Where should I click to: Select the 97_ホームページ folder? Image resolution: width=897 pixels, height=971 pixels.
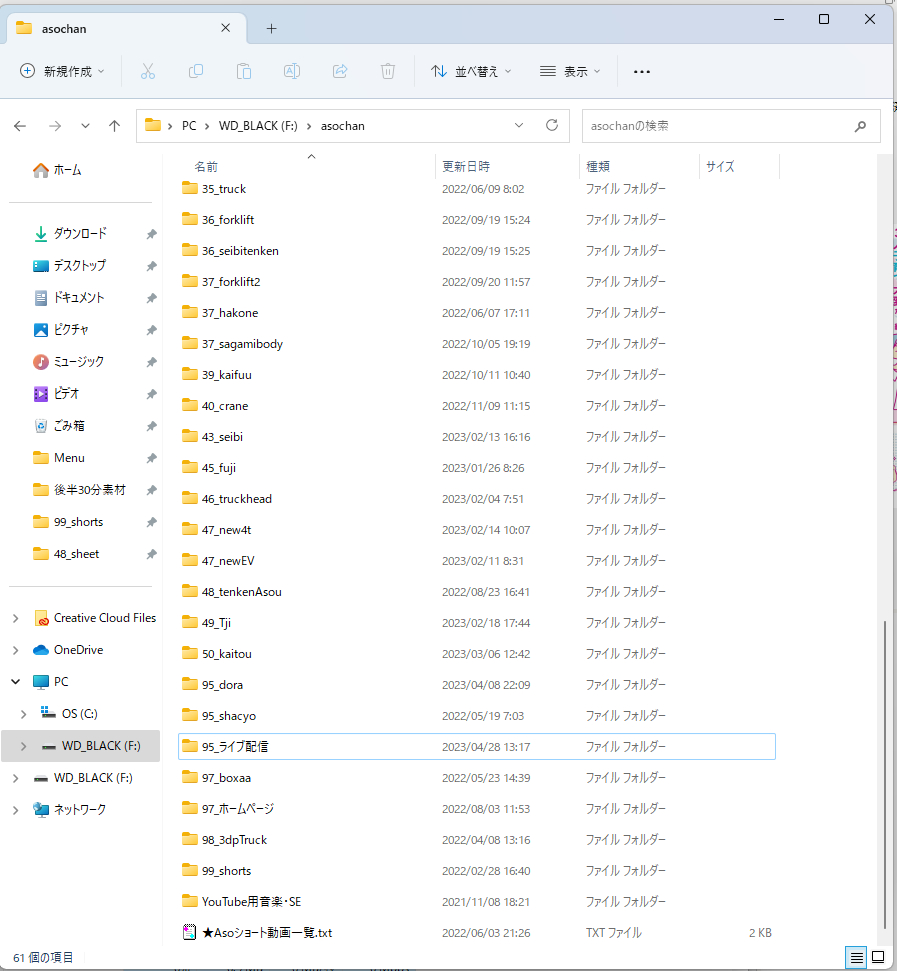pos(477,809)
